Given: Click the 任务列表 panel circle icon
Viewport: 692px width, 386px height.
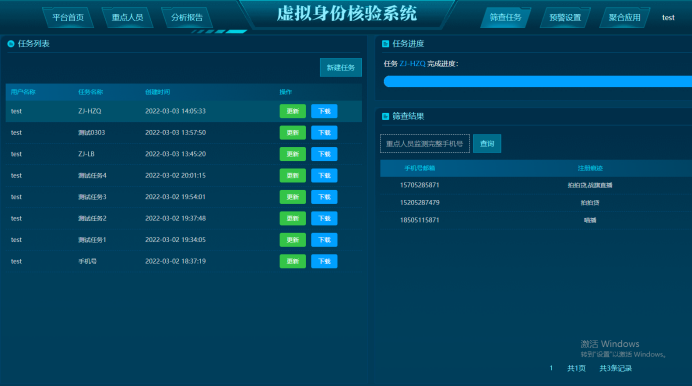Looking at the screenshot, I should click(11, 44).
